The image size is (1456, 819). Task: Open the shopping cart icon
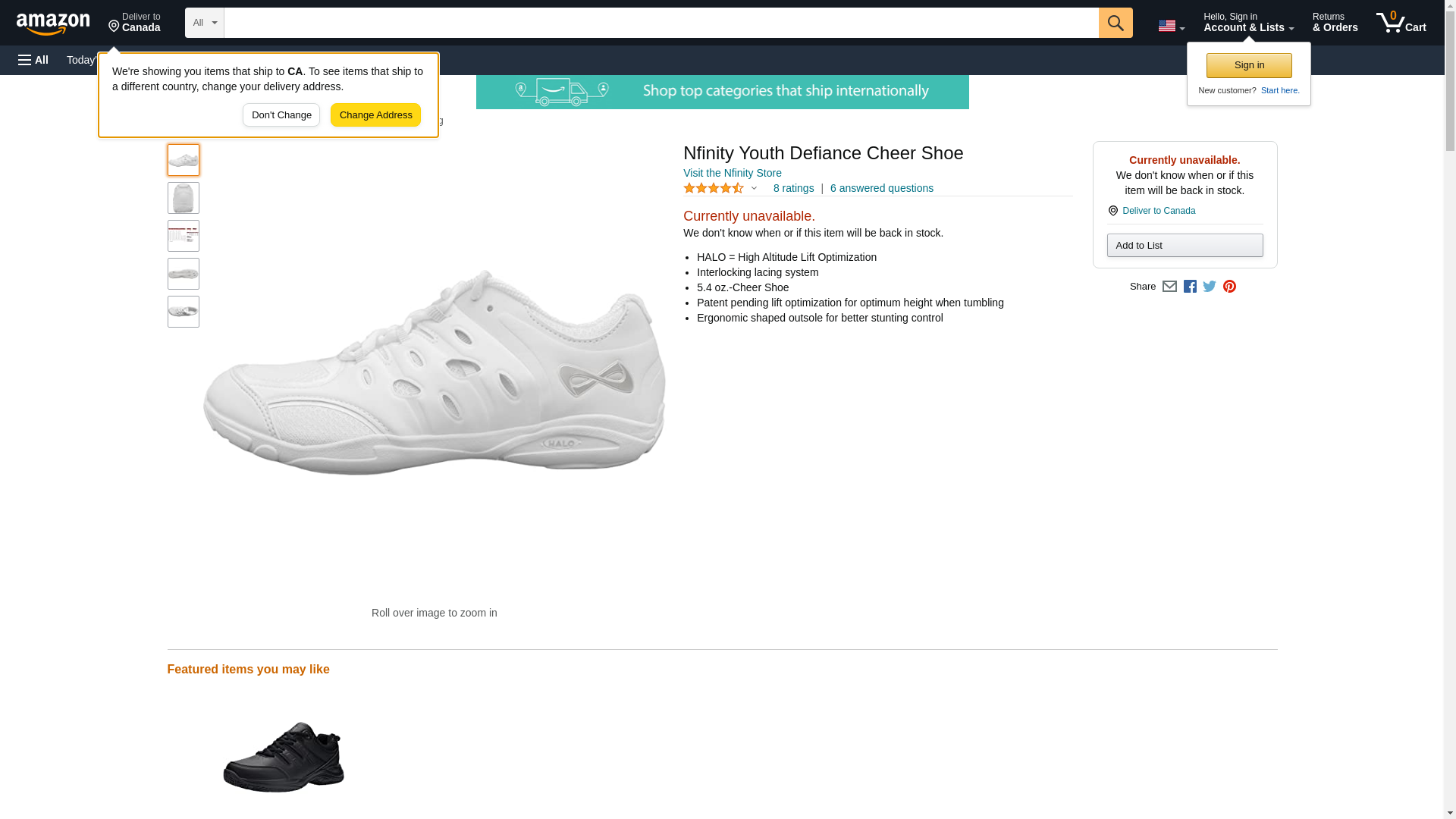[1401, 23]
